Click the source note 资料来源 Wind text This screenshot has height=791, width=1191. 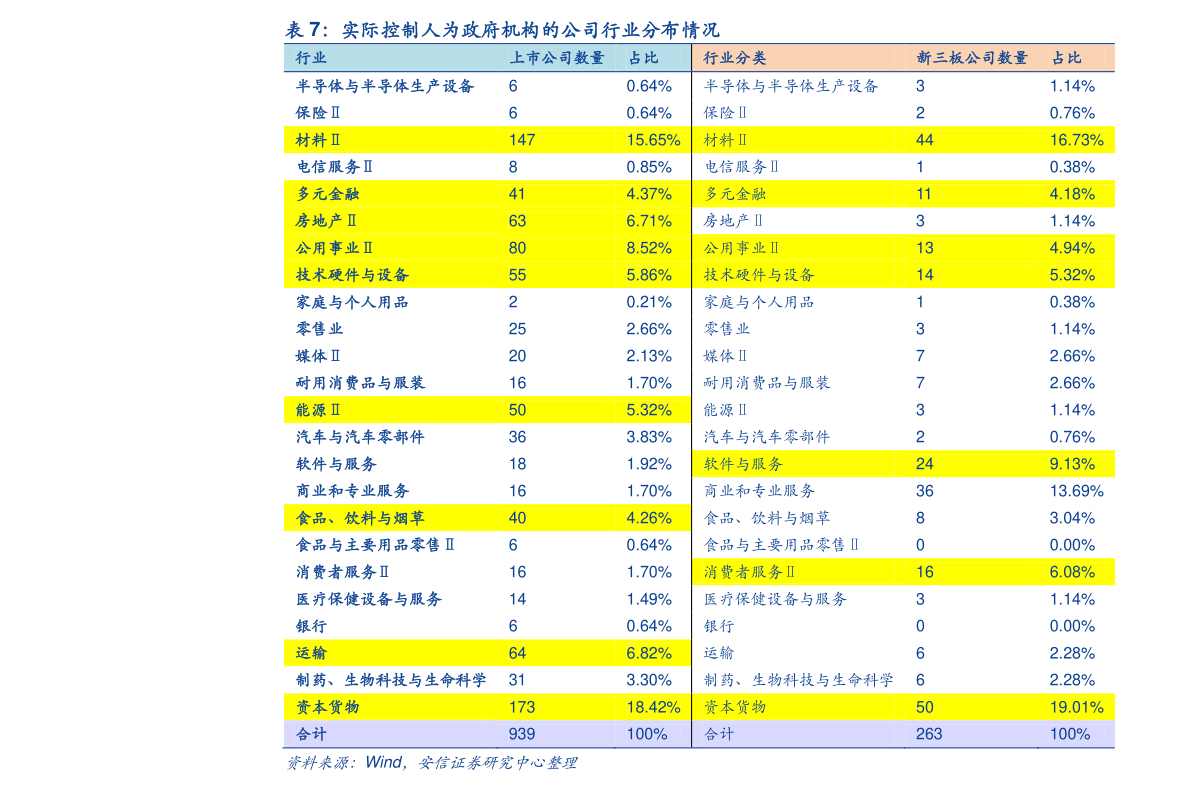pos(431,763)
